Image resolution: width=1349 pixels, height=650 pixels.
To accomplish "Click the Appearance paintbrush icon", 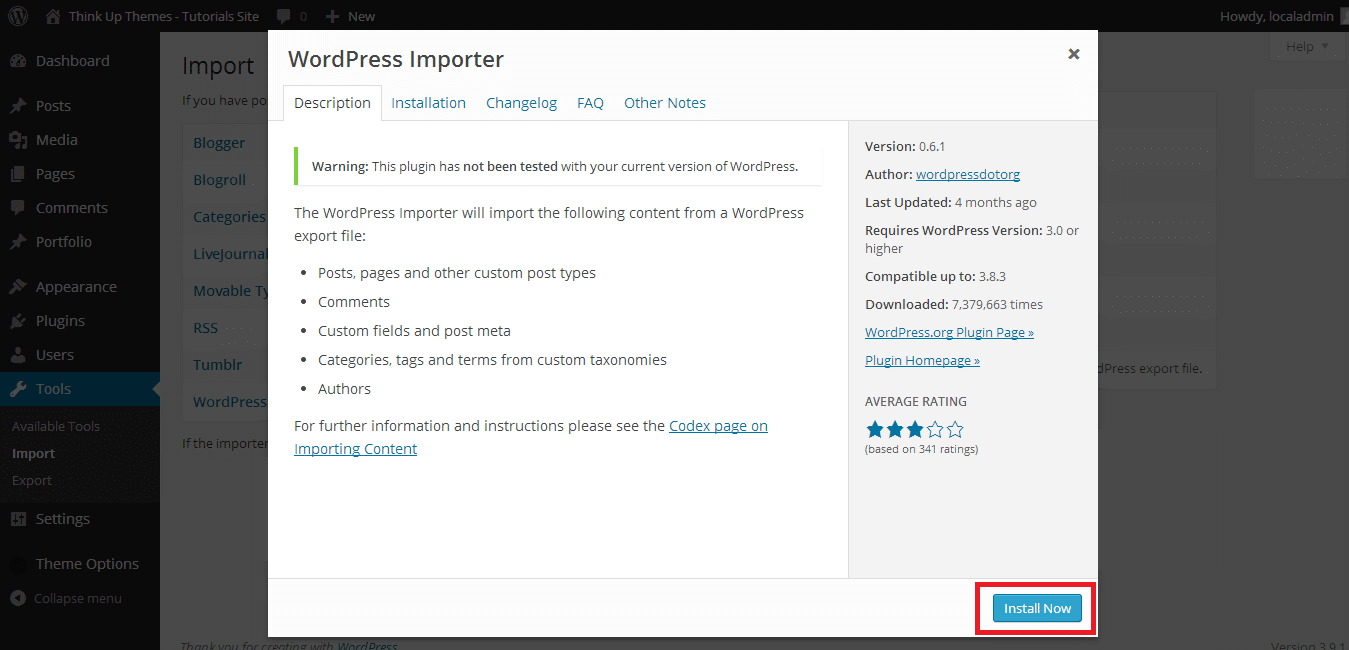I will click(x=18, y=287).
